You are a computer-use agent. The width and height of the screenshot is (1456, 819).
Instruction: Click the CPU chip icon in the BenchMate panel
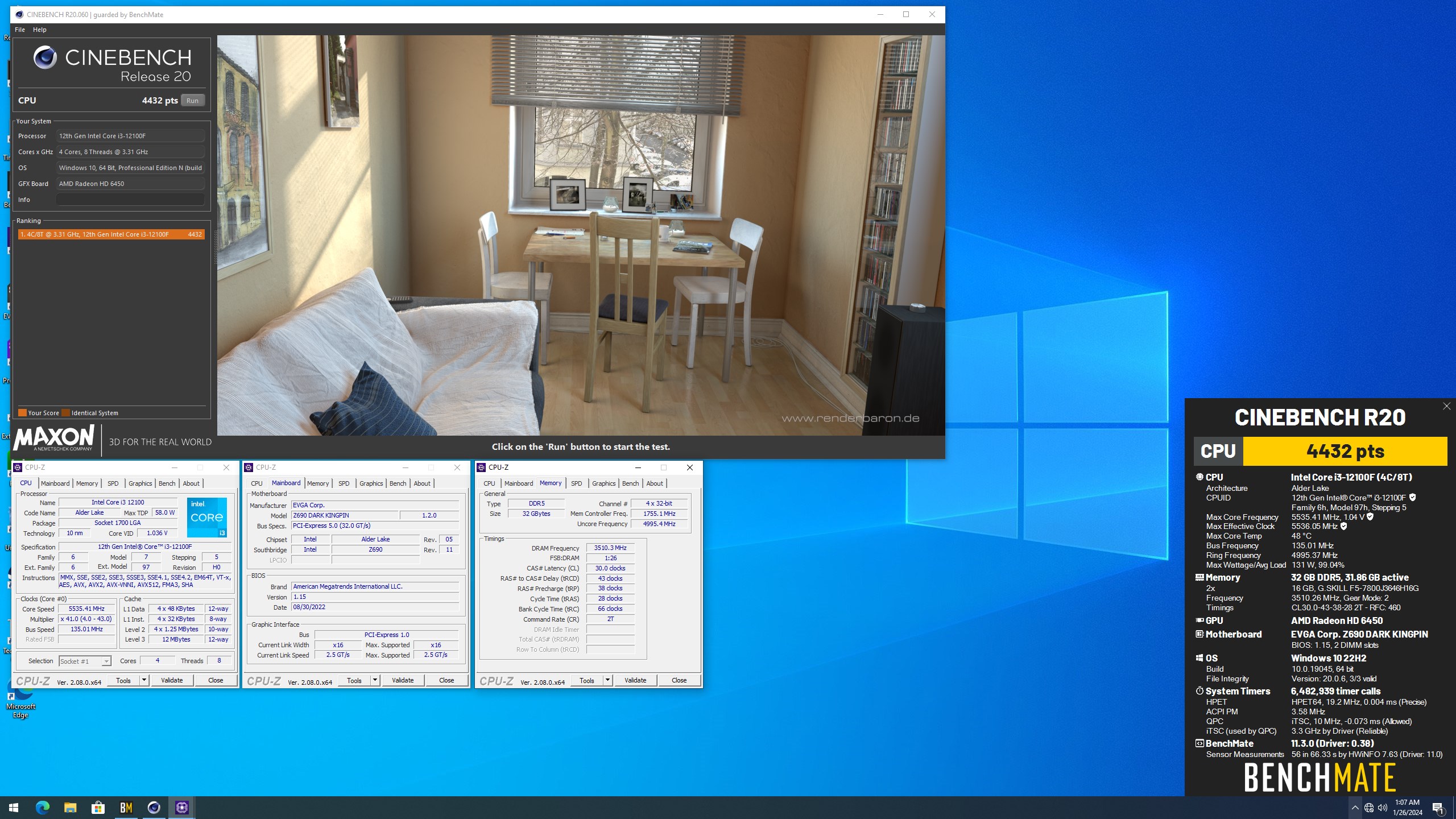(x=1199, y=477)
